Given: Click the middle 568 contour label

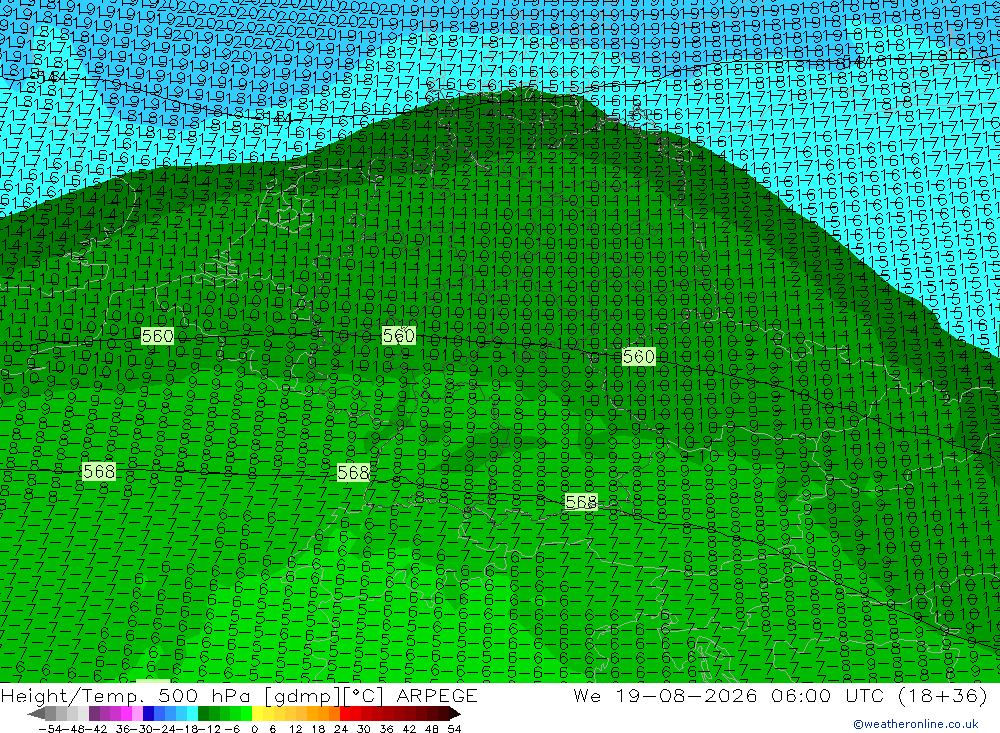Looking at the screenshot, I should pos(353,472).
